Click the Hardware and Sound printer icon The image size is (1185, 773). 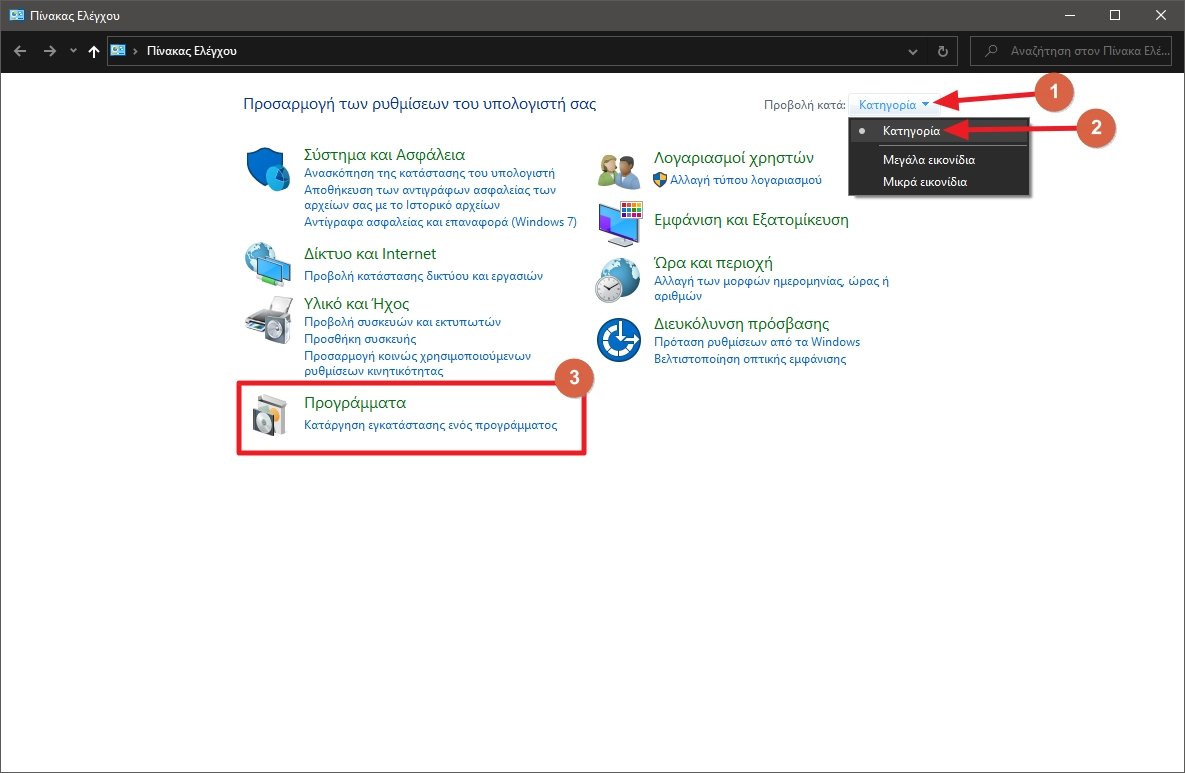[267, 320]
